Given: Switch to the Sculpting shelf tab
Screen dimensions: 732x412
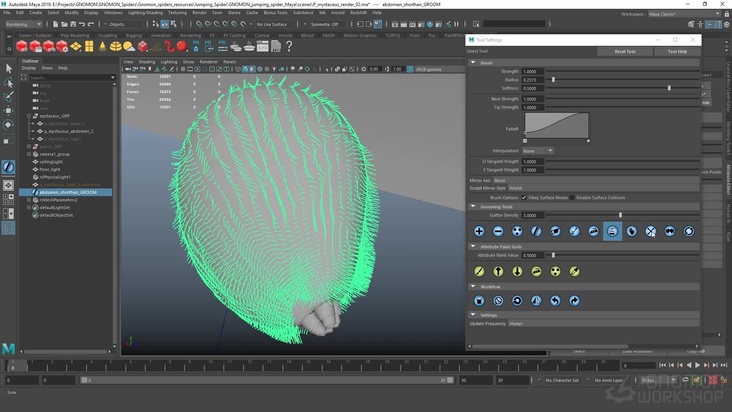Looking at the screenshot, I should (x=105, y=35).
